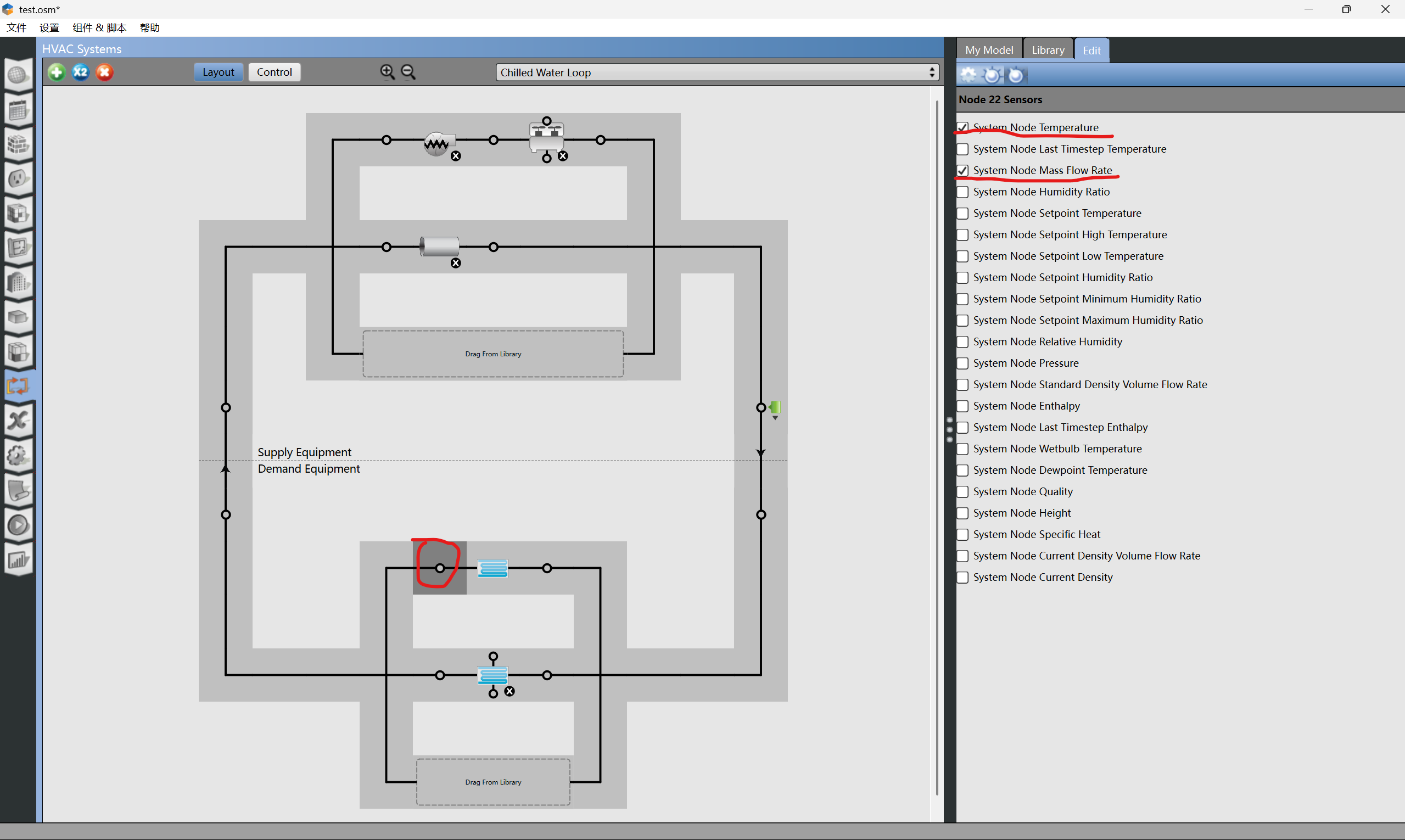1405x840 pixels.
Task: Click the red delete system icon
Action: click(105, 72)
